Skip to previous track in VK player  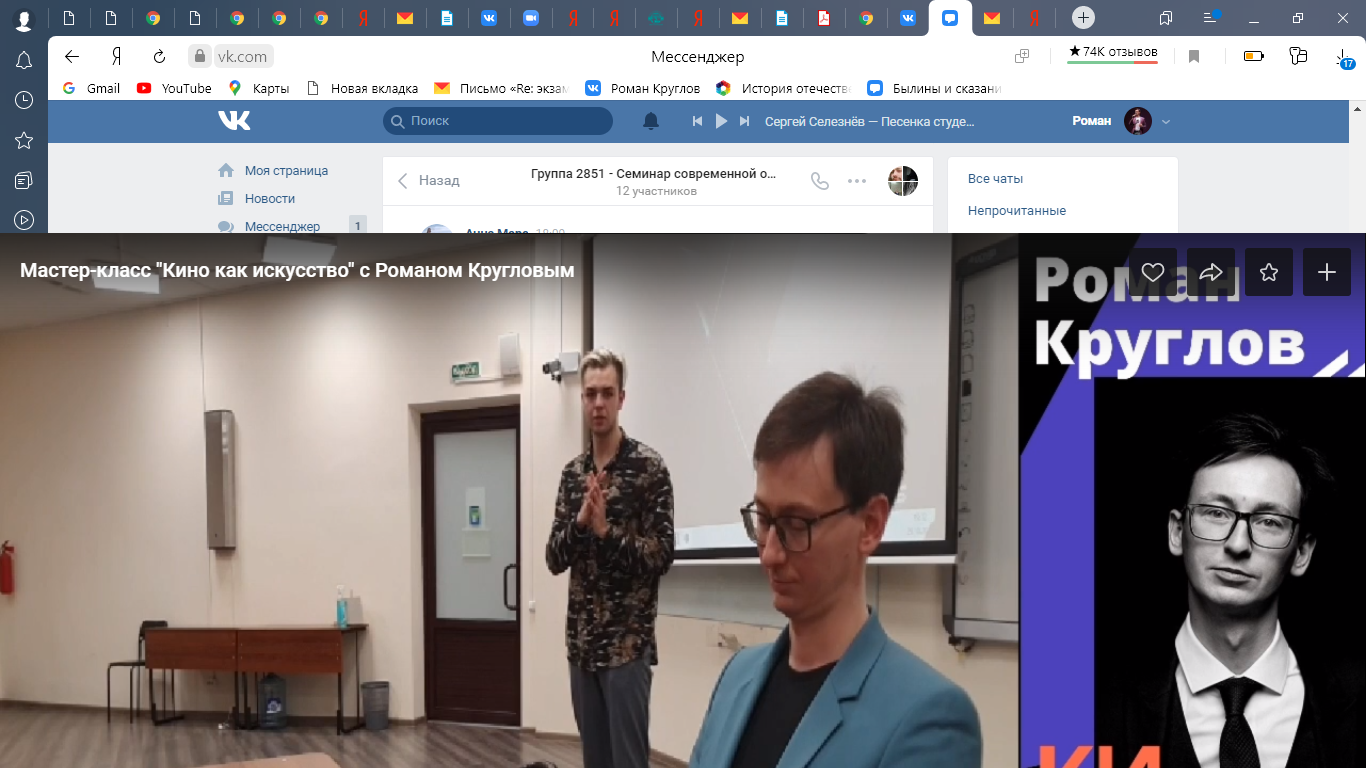click(x=698, y=121)
